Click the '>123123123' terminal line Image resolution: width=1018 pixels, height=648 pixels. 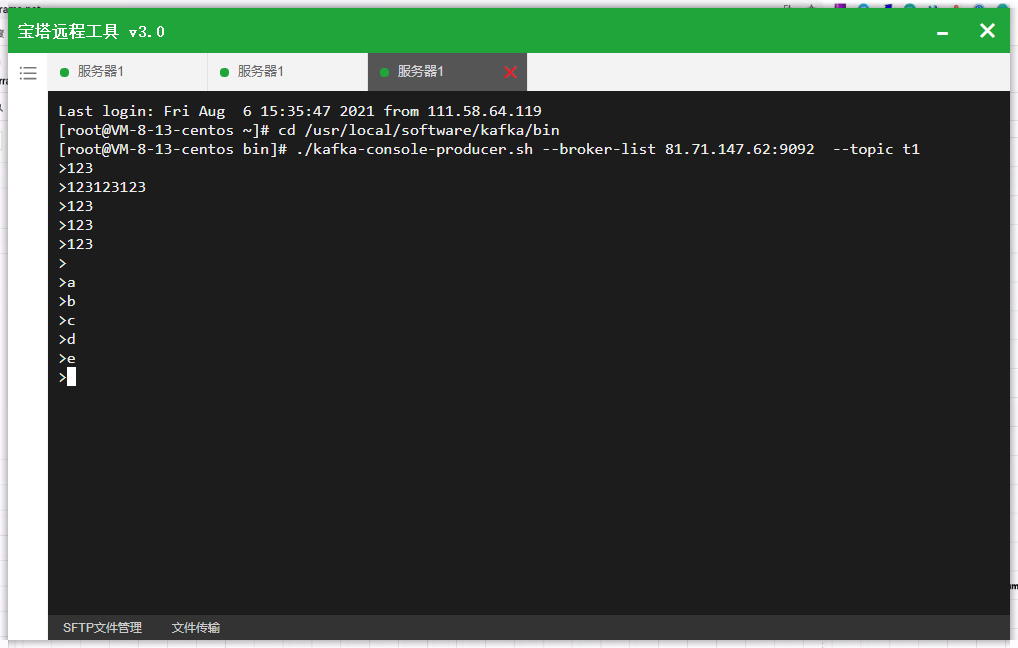click(102, 187)
